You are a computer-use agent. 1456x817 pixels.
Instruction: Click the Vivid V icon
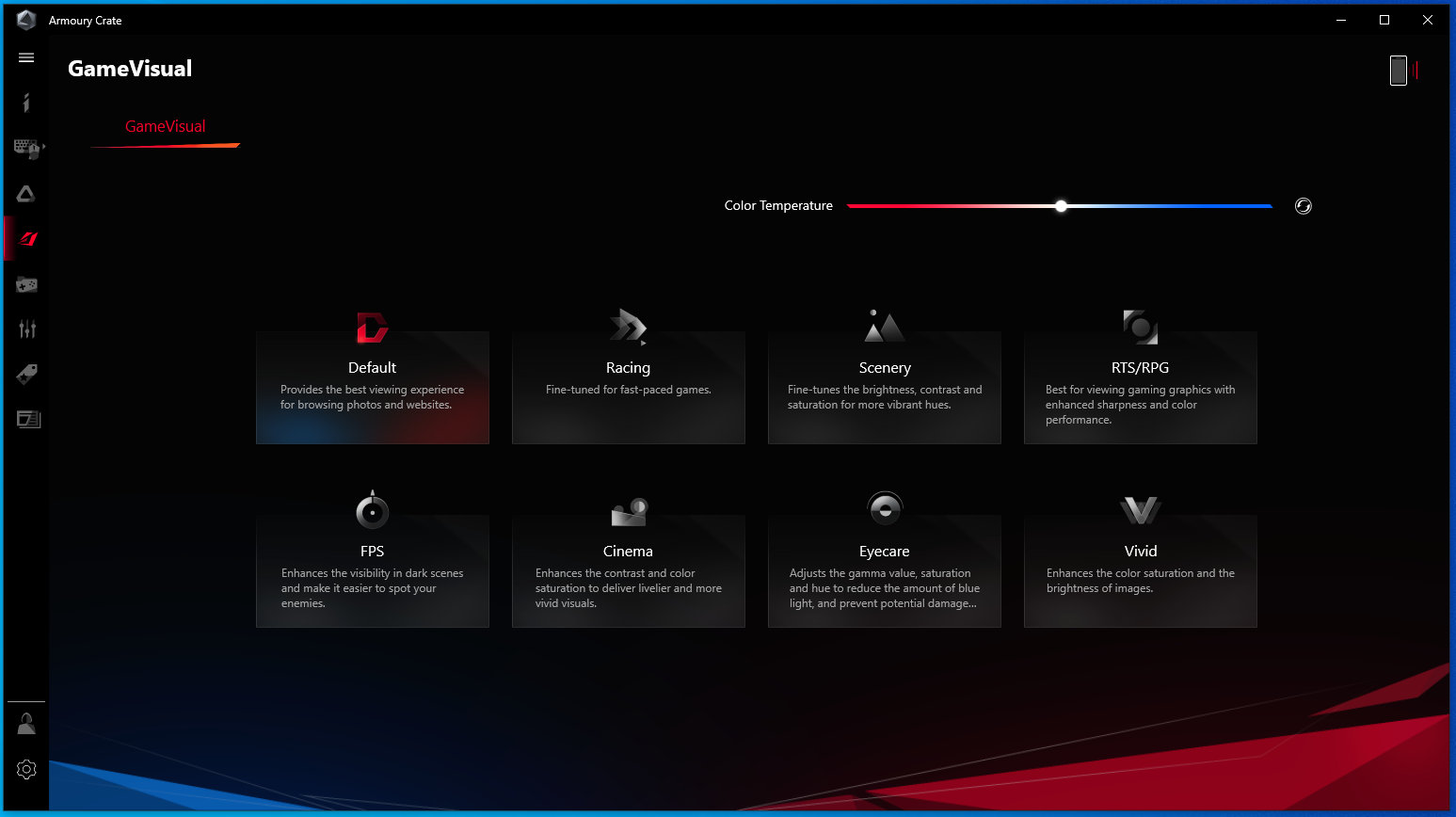click(x=1140, y=511)
